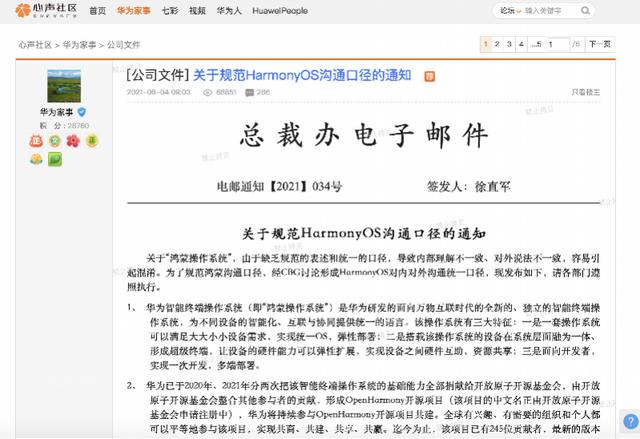Click the magnifier search icon
Screen dimensions: 640x439
click(585, 11)
